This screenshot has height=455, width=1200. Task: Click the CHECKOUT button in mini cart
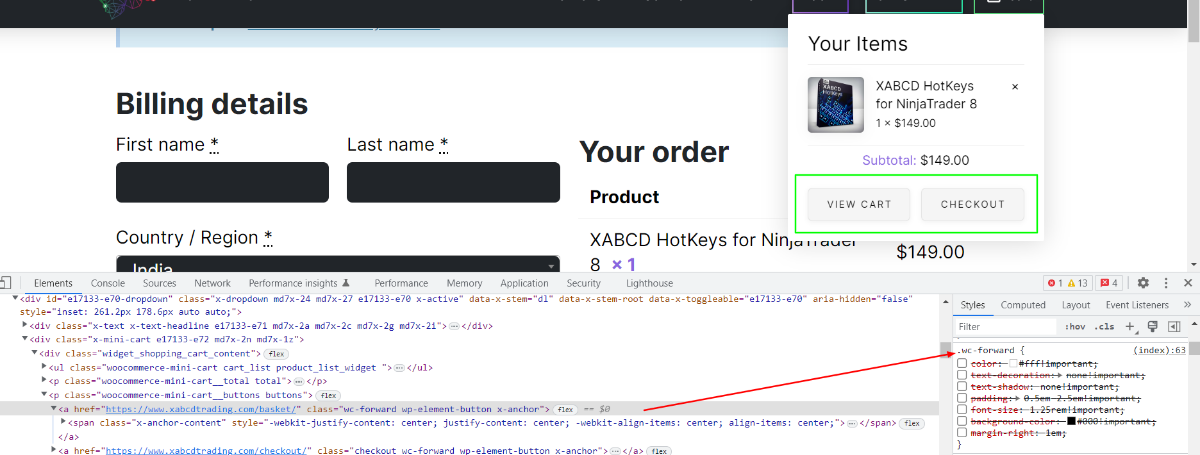click(x=973, y=204)
